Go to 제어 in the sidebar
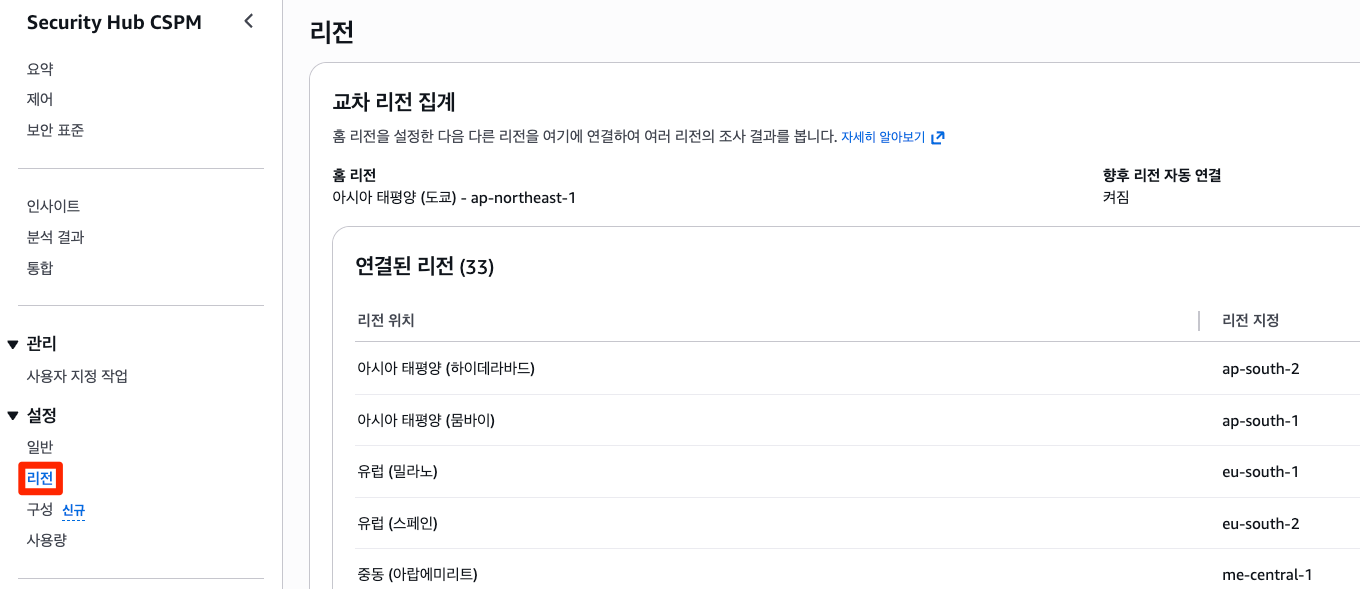 coord(40,99)
